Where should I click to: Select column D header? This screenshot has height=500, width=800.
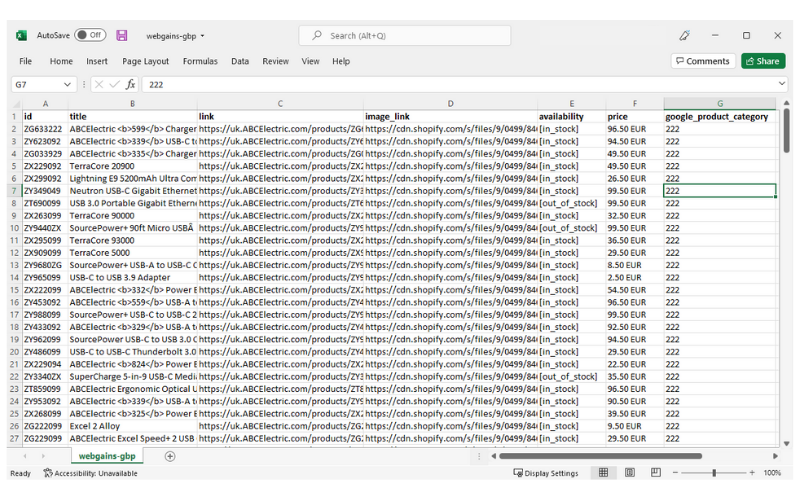451,104
